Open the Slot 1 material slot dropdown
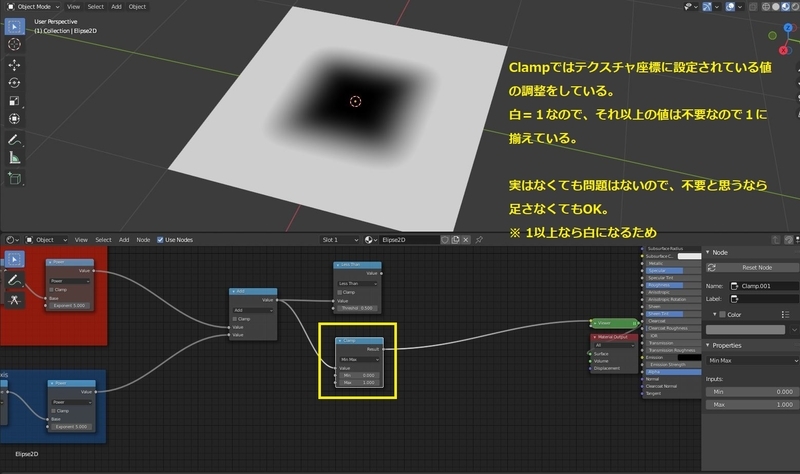 click(339, 240)
